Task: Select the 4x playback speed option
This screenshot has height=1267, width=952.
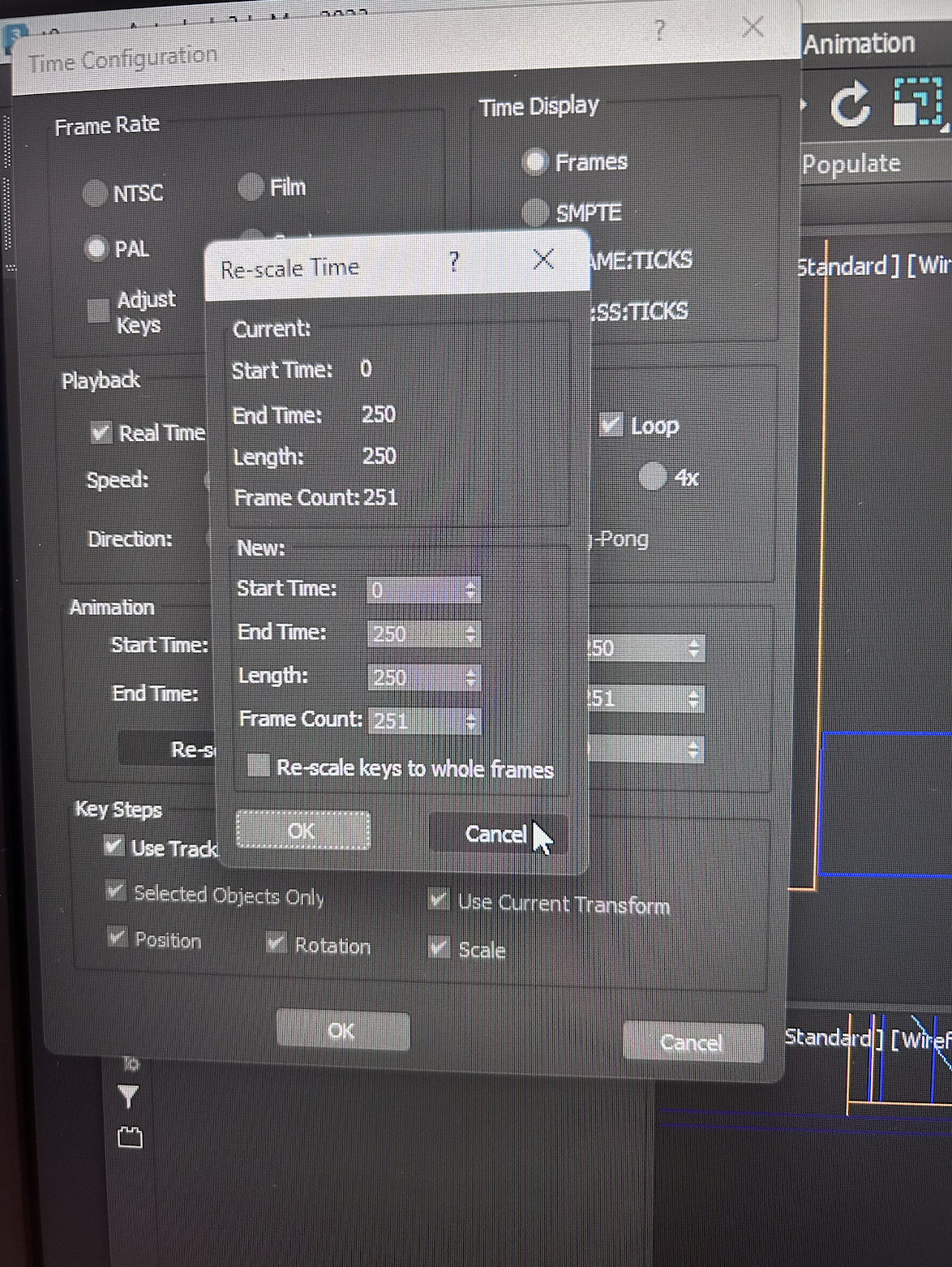Action: point(653,476)
